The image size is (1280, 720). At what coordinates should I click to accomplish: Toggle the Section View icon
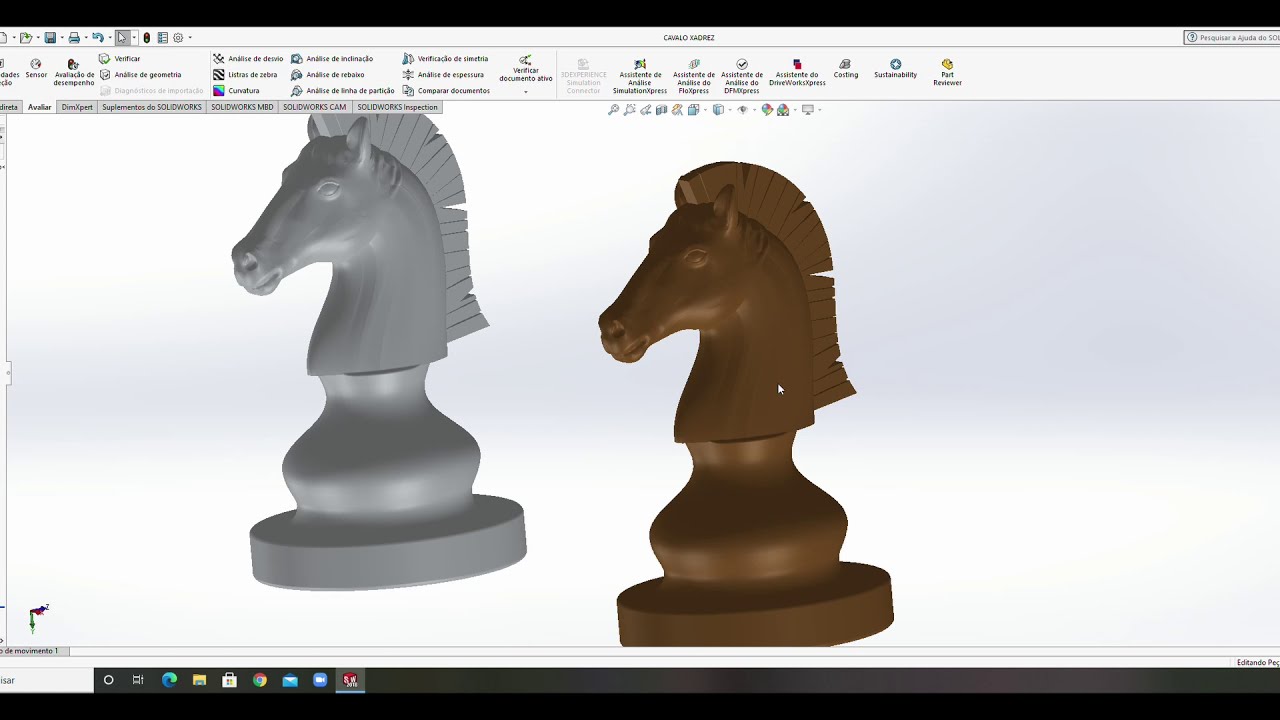pyautogui.click(x=662, y=110)
